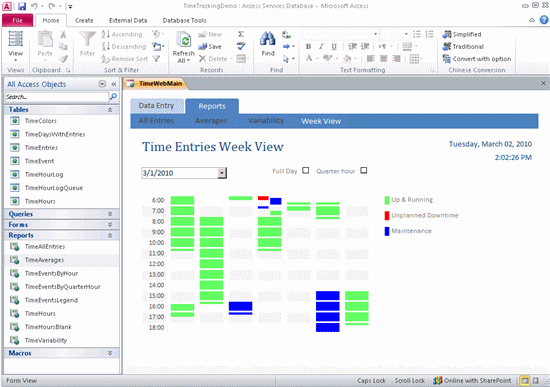Click the Gridlines icon

[x=414, y=59]
